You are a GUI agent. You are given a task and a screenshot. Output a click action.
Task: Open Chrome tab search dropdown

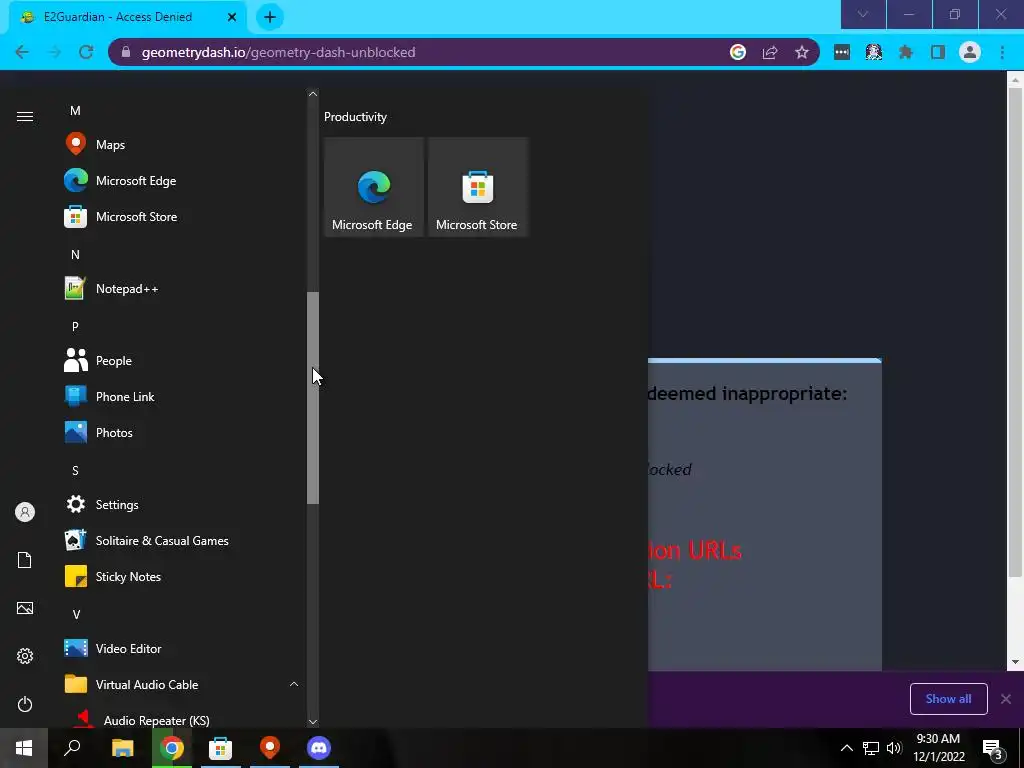tap(863, 14)
